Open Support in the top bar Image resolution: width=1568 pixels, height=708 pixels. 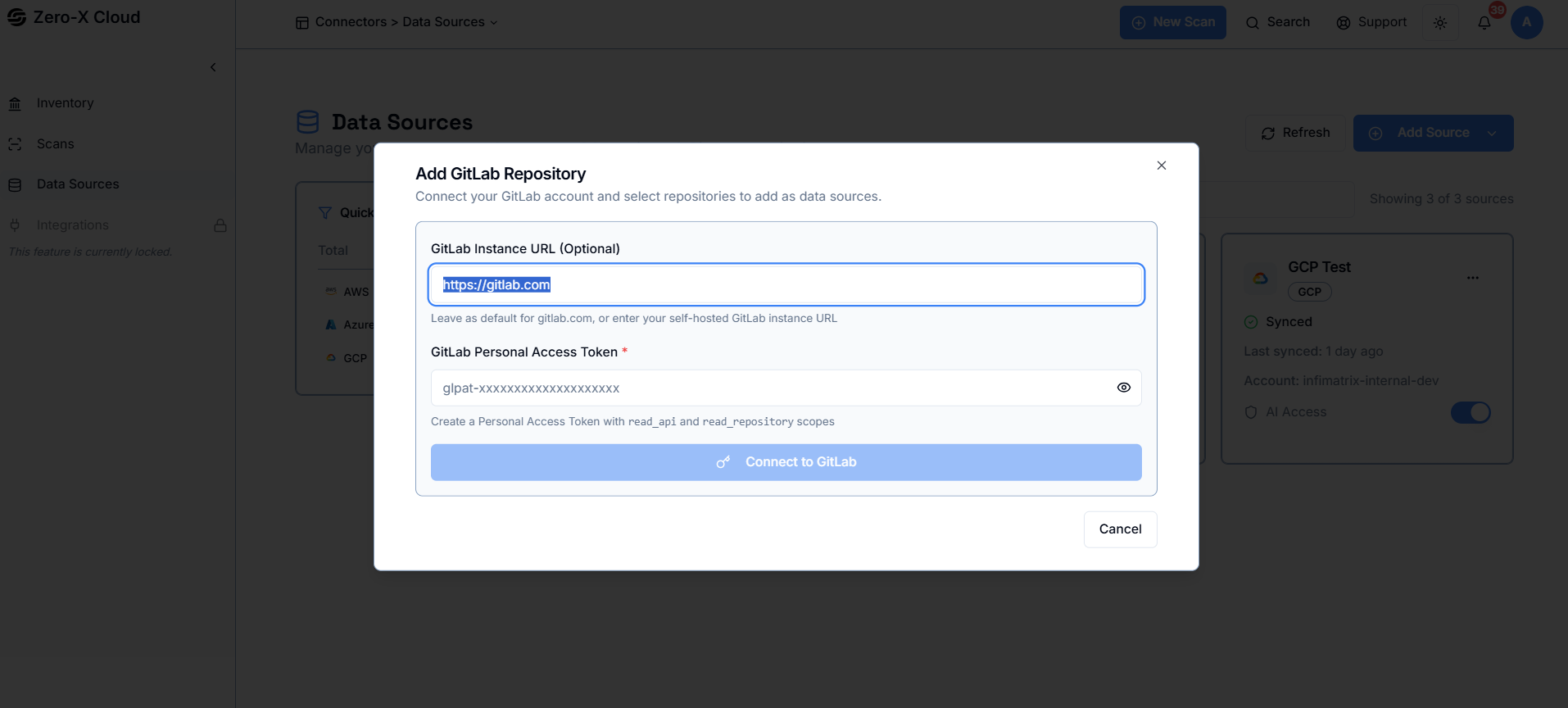(1371, 22)
